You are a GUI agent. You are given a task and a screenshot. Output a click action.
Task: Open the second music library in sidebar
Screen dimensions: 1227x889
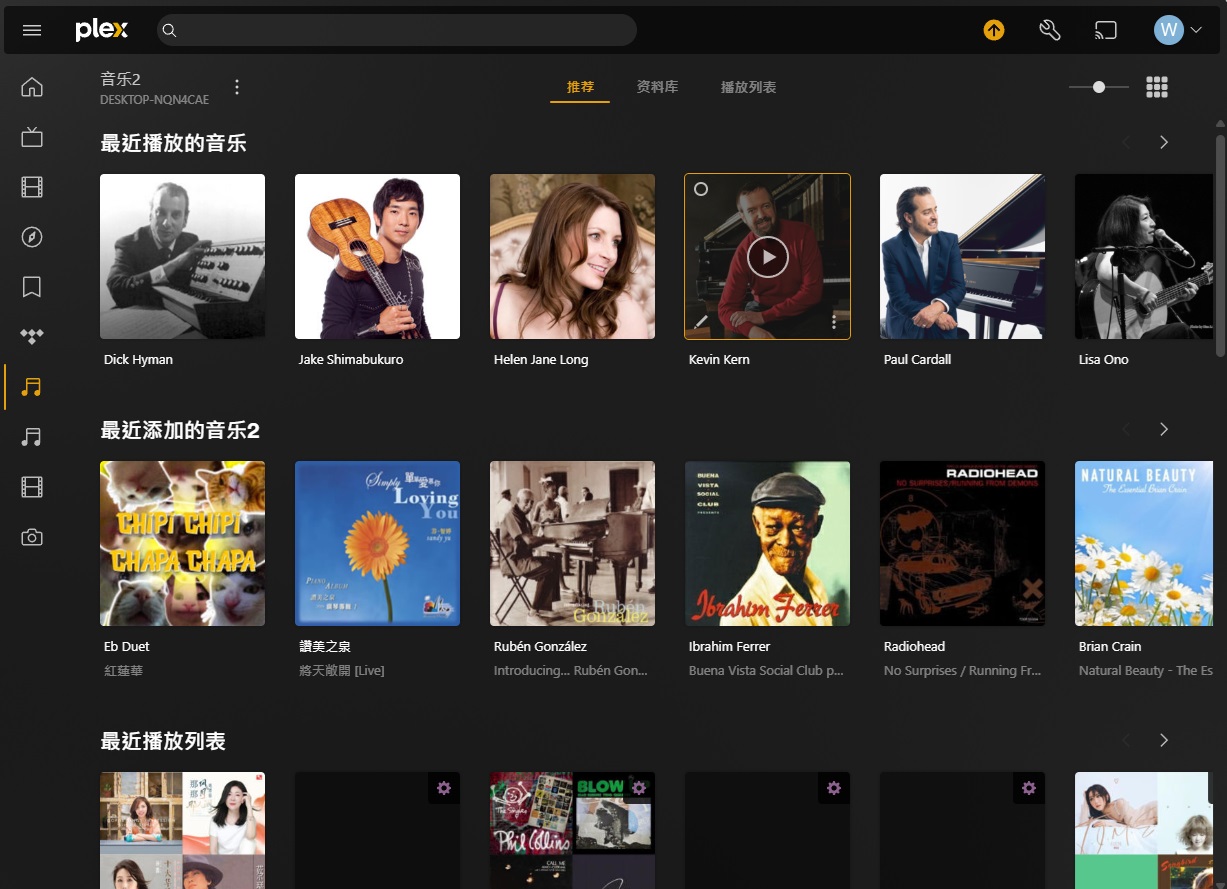[x=32, y=437]
